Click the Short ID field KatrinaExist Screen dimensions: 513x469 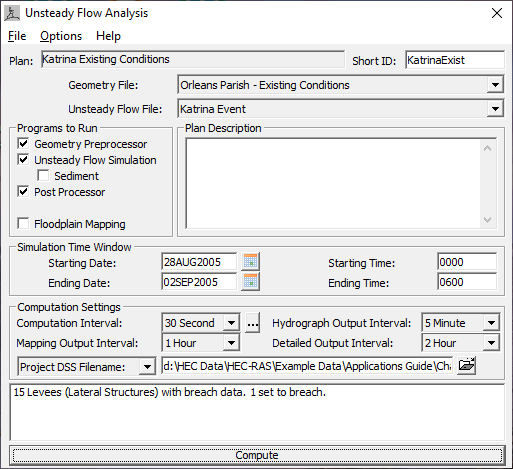tap(455, 60)
